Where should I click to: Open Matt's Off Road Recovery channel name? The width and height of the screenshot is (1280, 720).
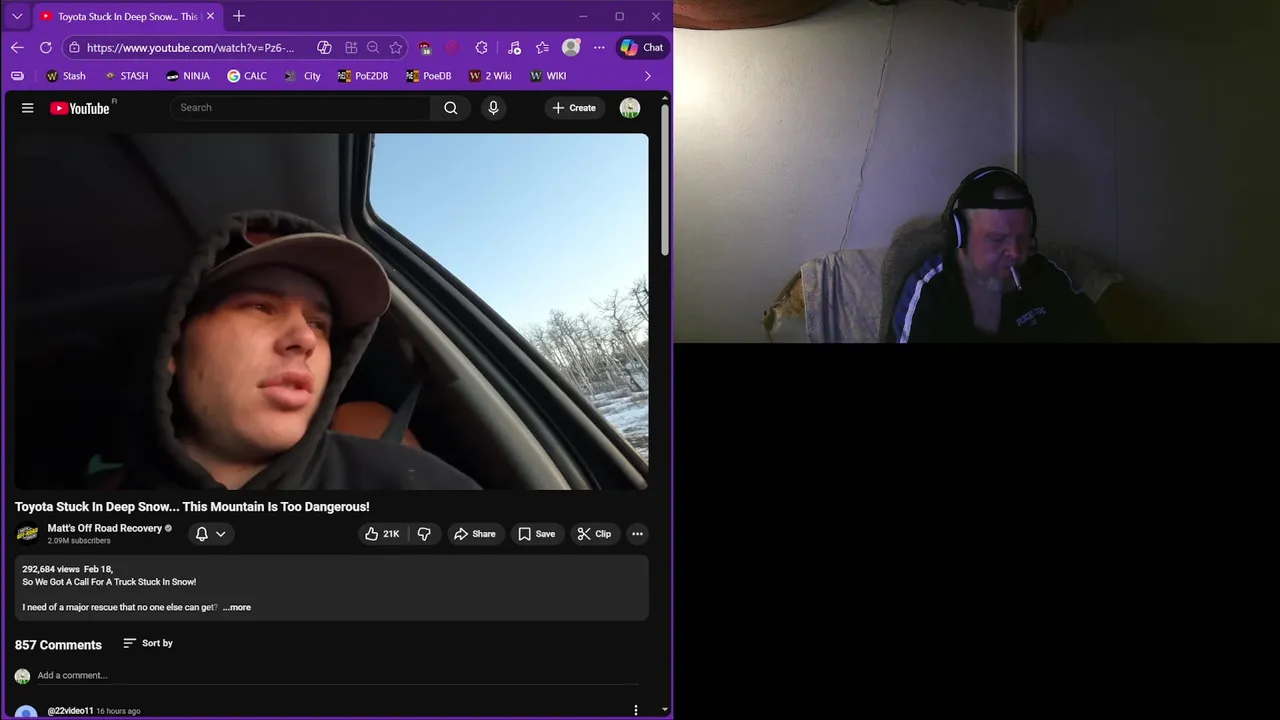coord(104,528)
